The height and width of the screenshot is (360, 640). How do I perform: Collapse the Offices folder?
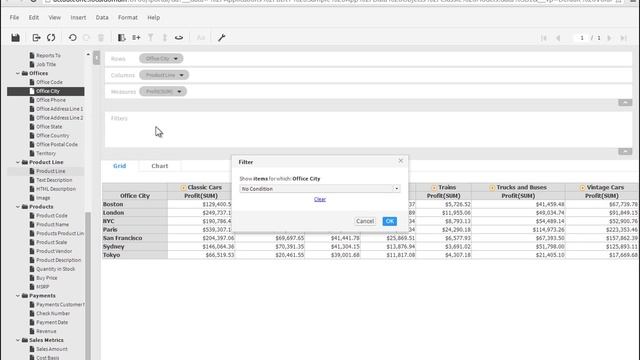pyautogui.click(x=18, y=73)
